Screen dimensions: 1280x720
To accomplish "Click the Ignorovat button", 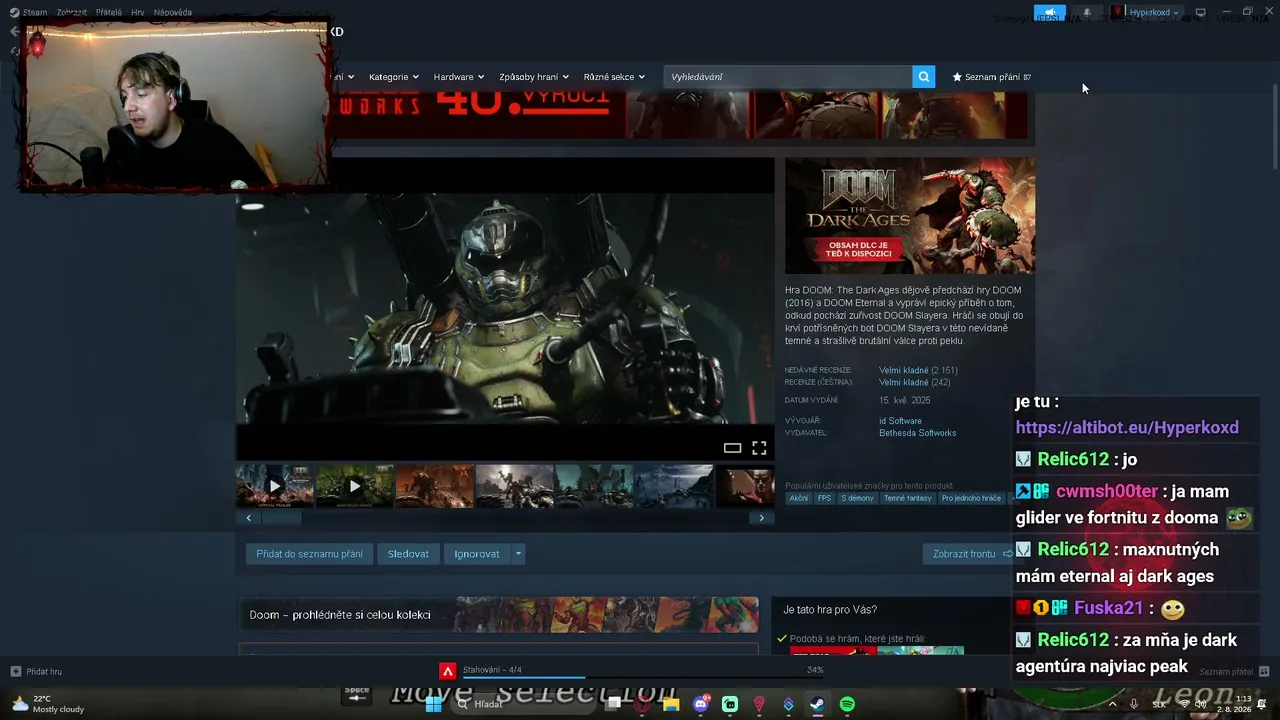I will [x=477, y=554].
